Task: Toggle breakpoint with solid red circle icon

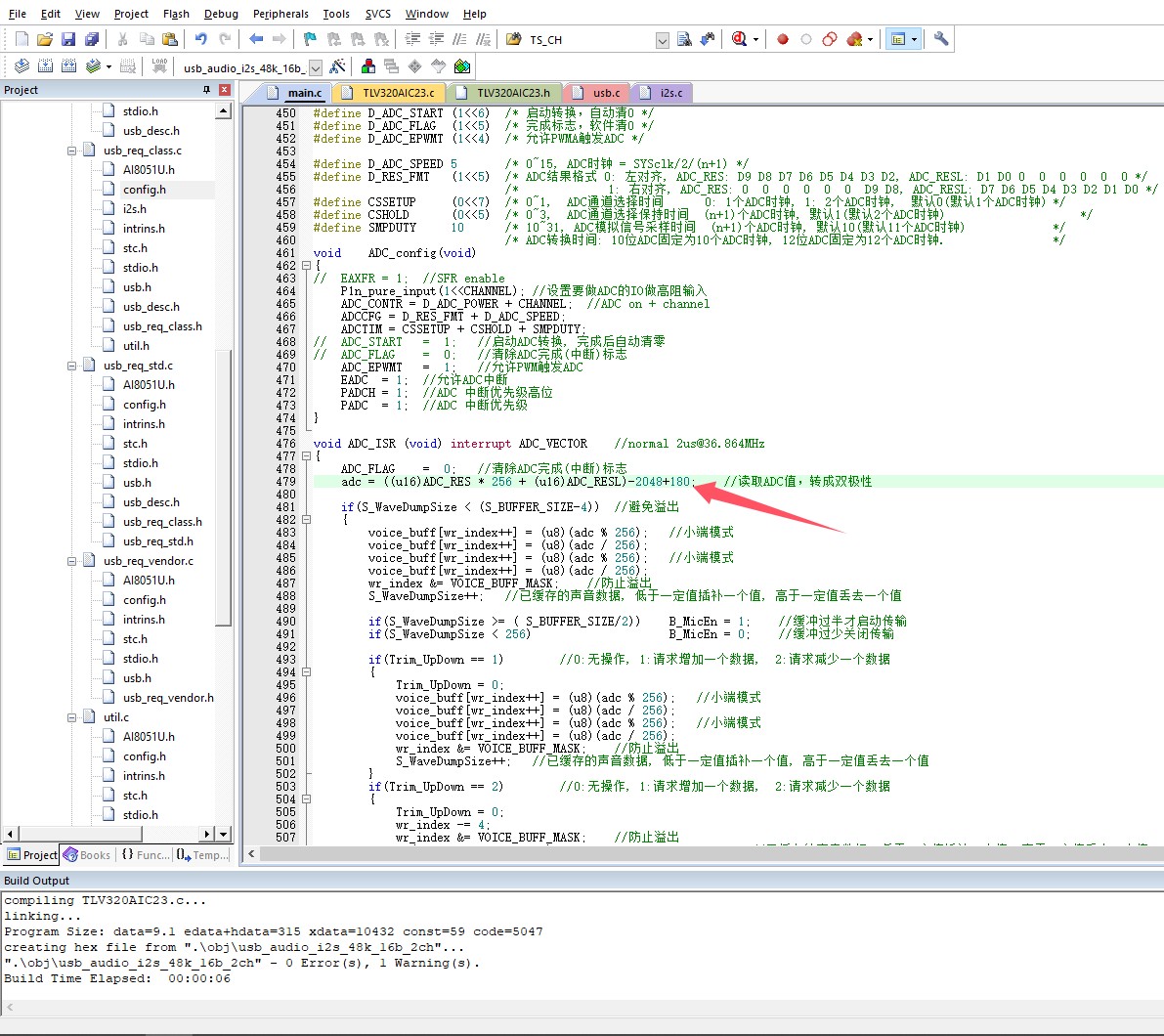Action: 783,39
